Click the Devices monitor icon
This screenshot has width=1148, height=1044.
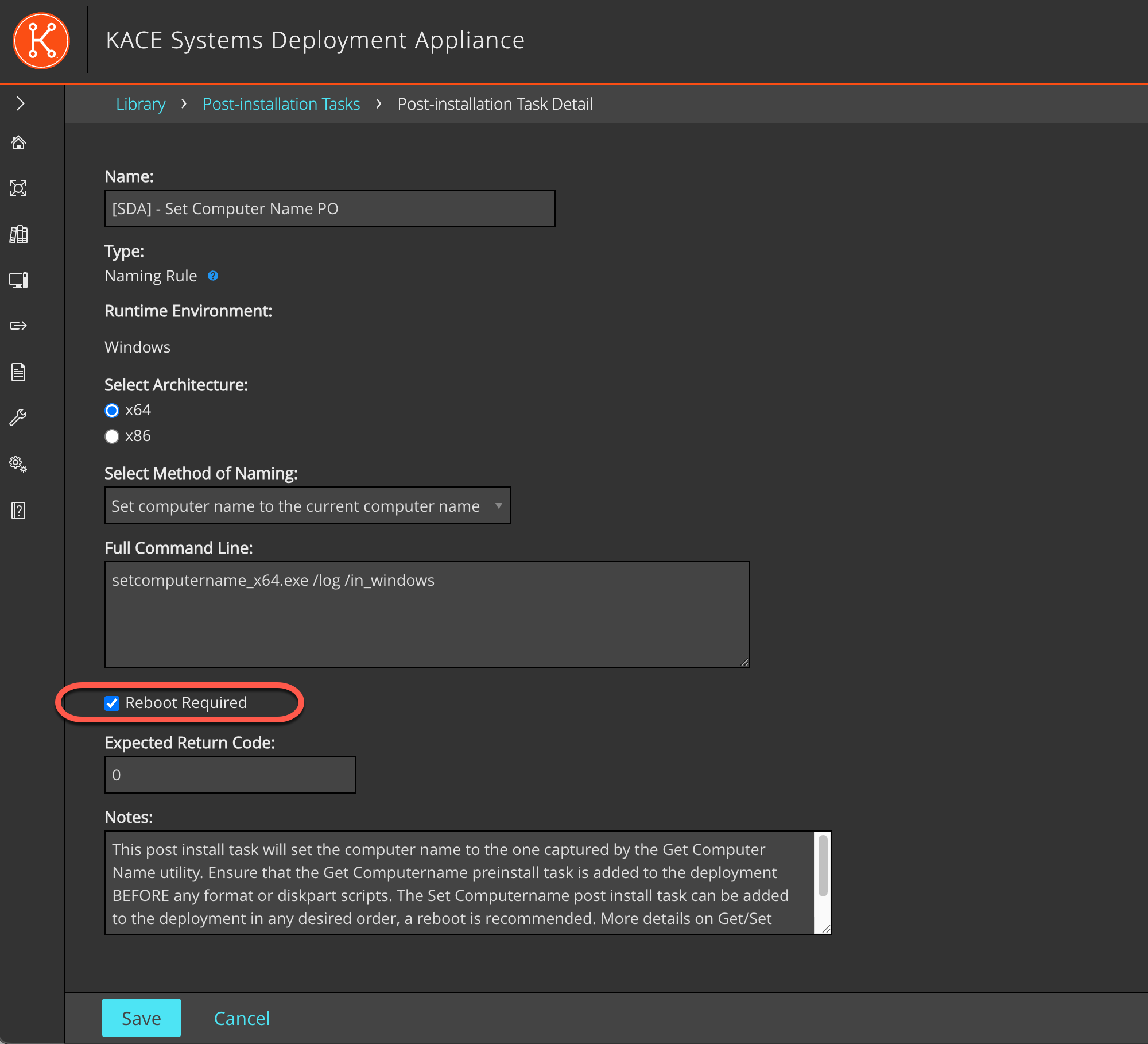point(19,280)
